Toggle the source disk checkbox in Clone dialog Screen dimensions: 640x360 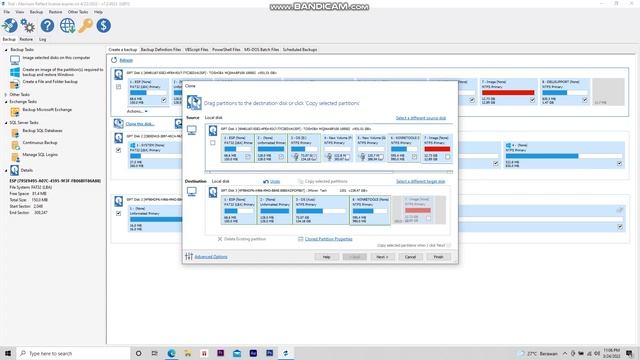[213, 143]
